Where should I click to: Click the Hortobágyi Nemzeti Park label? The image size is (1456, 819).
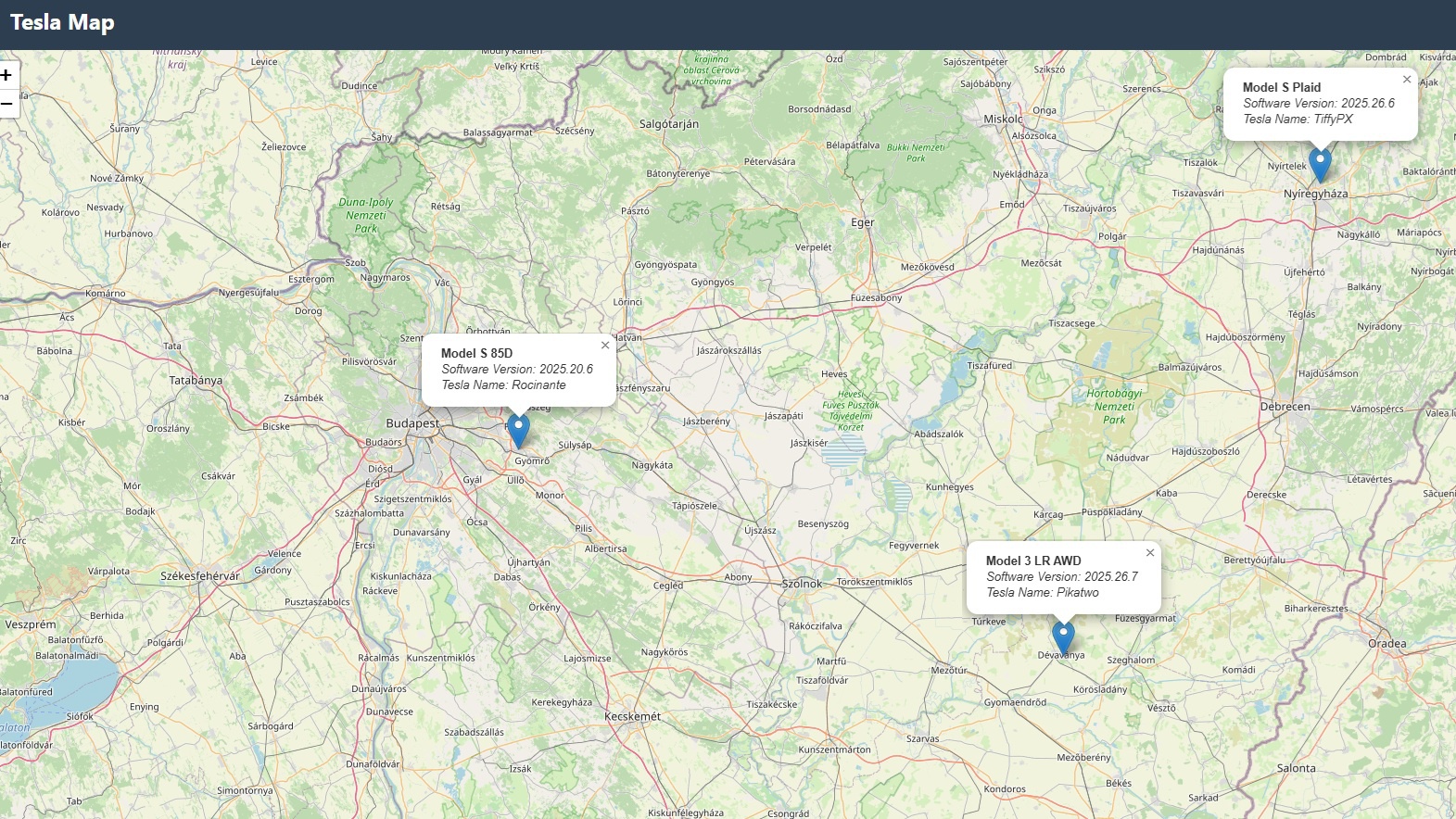tap(1114, 407)
